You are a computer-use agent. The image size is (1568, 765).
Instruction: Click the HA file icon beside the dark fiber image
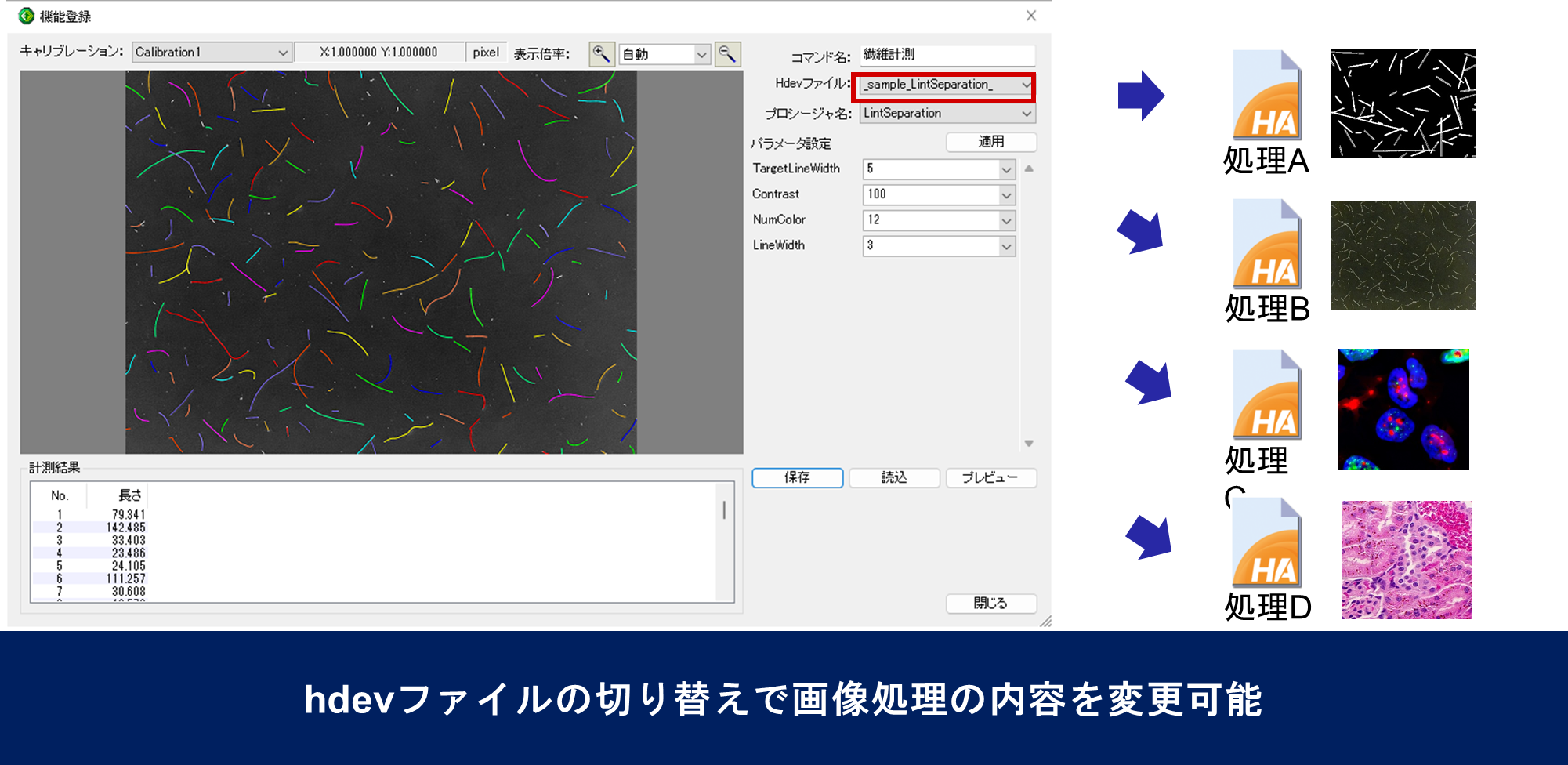pos(1266,245)
